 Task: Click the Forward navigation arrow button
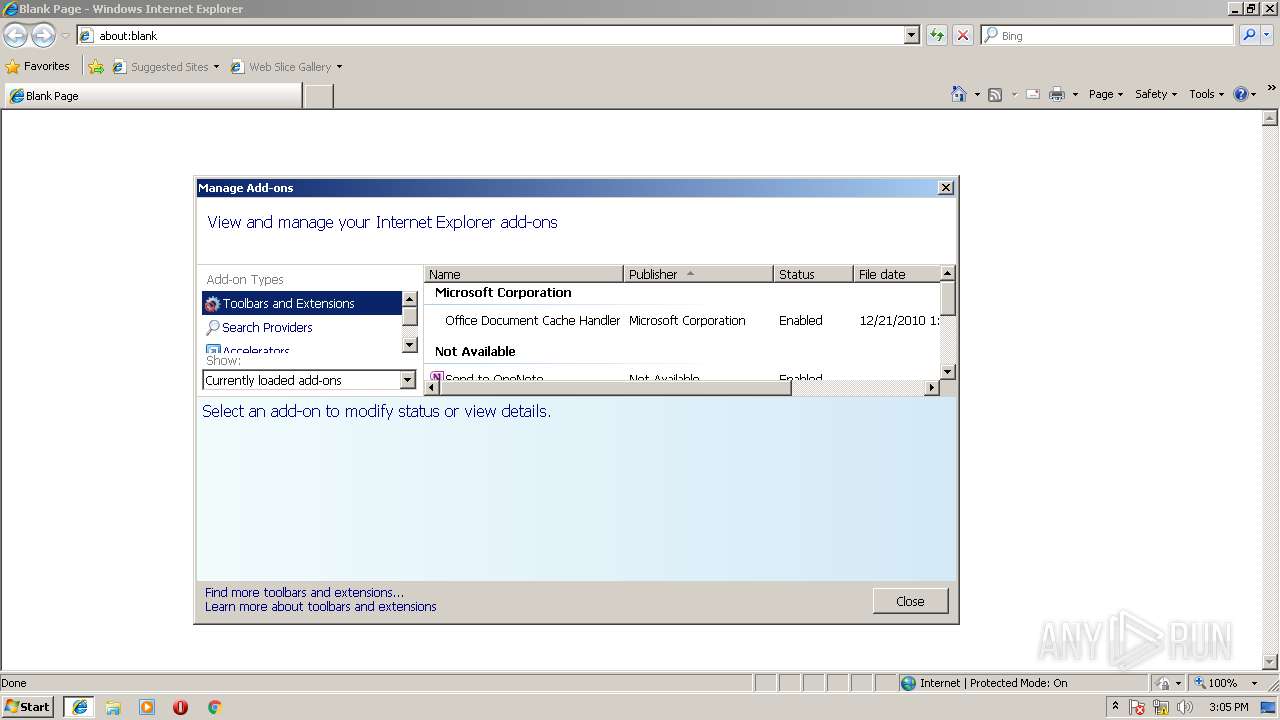coord(43,36)
